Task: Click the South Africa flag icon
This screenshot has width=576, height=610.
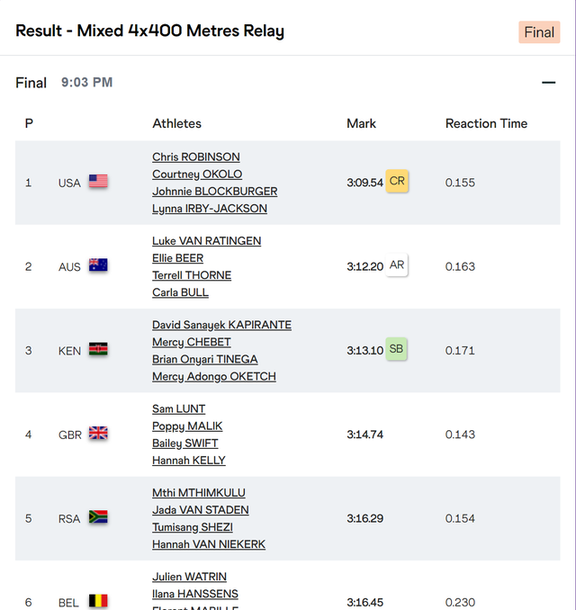Action: pos(98,517)
